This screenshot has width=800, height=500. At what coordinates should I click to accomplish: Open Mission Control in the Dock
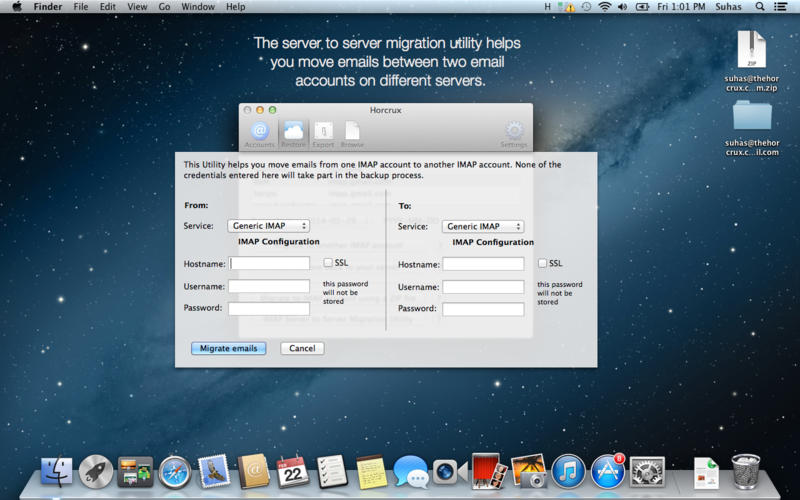135,471
